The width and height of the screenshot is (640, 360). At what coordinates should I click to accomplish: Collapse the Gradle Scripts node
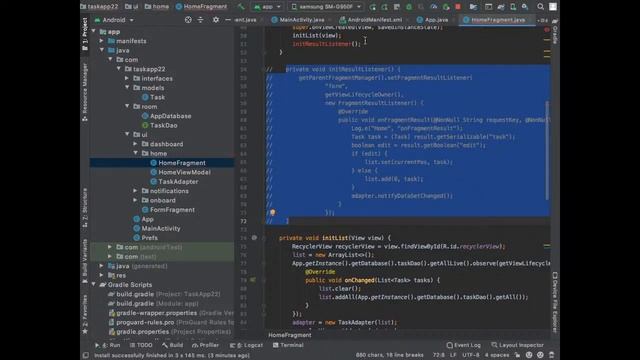(93, 284)
